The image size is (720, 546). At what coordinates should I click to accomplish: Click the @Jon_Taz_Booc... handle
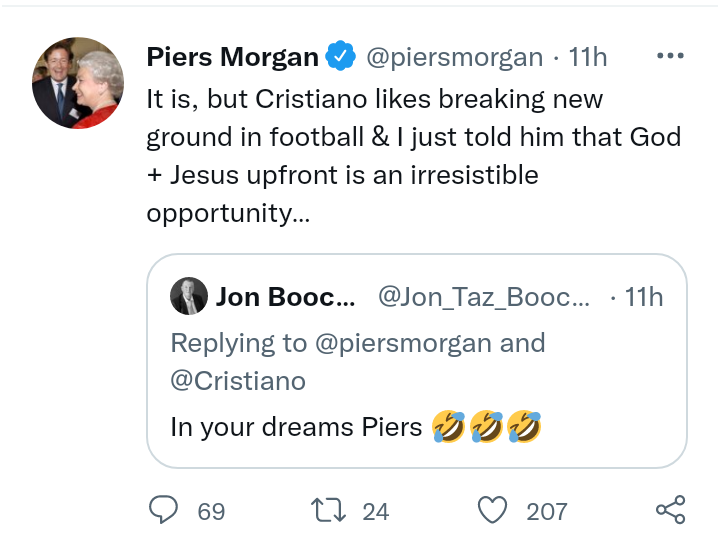[484, 297]
